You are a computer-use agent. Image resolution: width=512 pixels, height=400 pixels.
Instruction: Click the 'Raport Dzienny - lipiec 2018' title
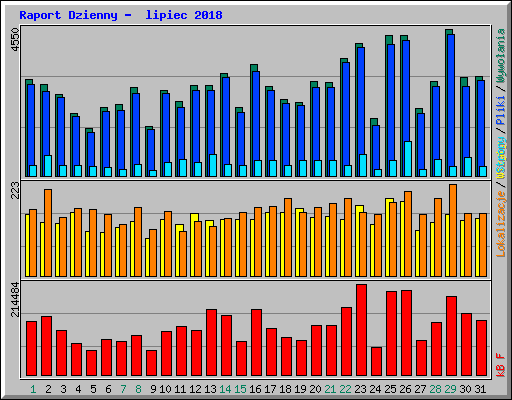pyautogui.click(x=121, y=15)
